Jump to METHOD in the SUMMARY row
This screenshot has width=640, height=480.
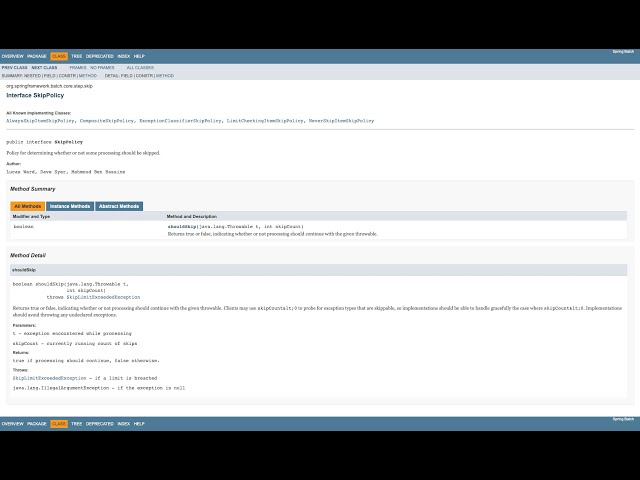88,76
